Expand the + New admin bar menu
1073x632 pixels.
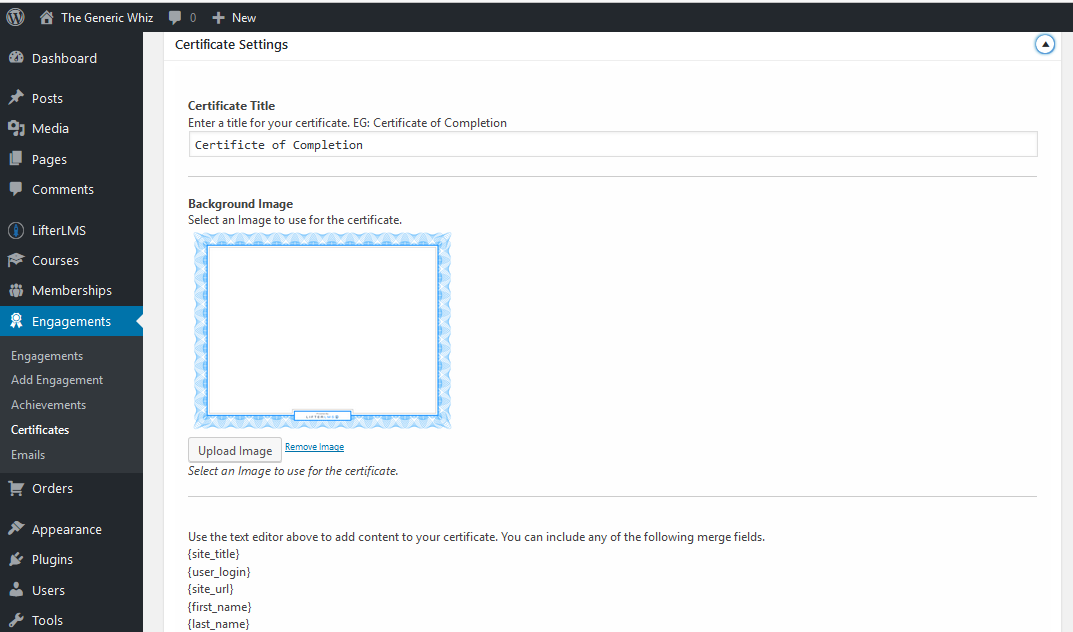(233, 17)
